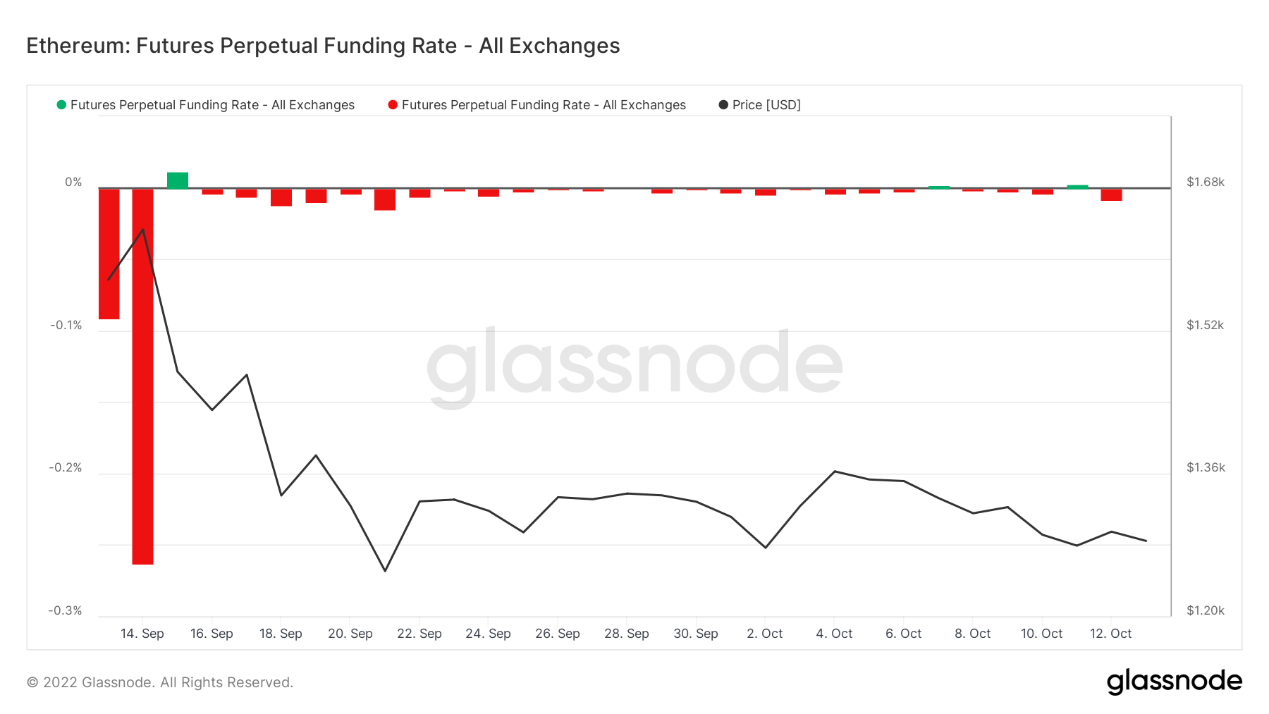Toggle the green Futures Perpetual Funding Rate label
Viewport: 1269px width, 714px height.
pos(212,105)
